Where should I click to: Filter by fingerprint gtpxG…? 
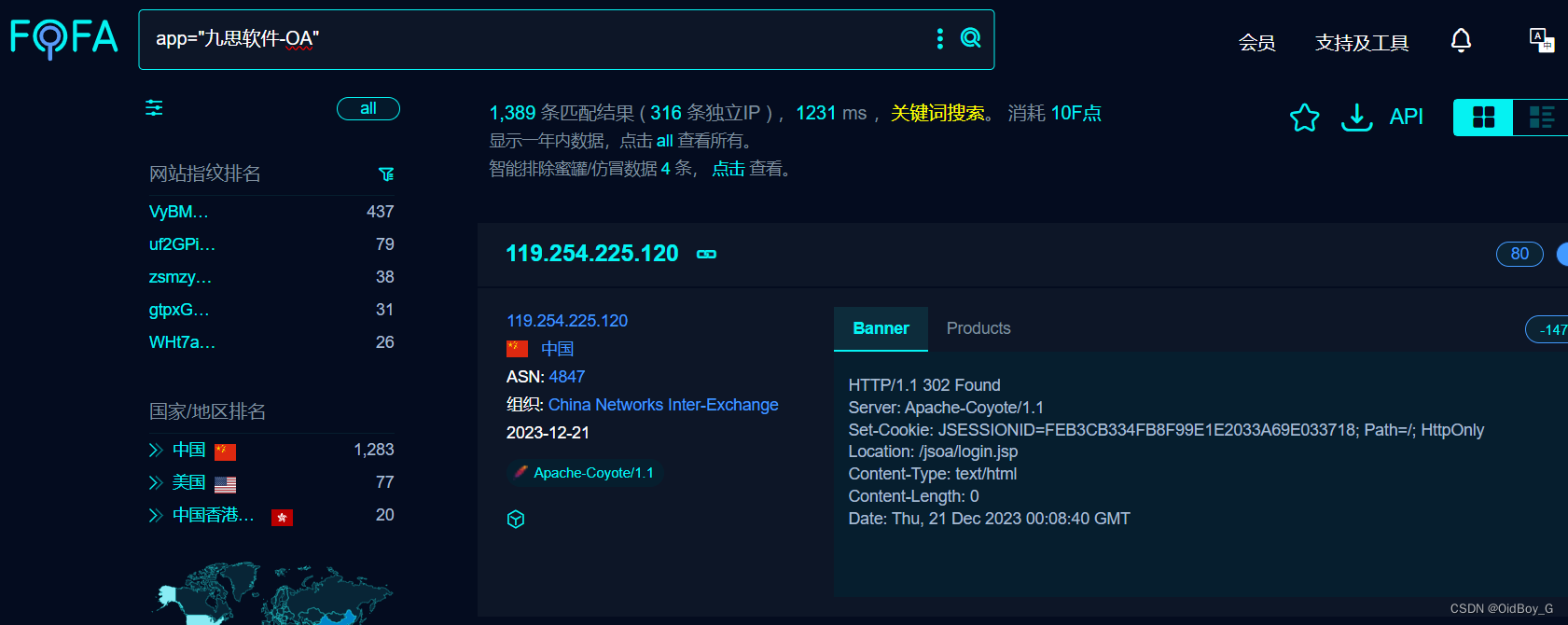(x=179, y=310)
